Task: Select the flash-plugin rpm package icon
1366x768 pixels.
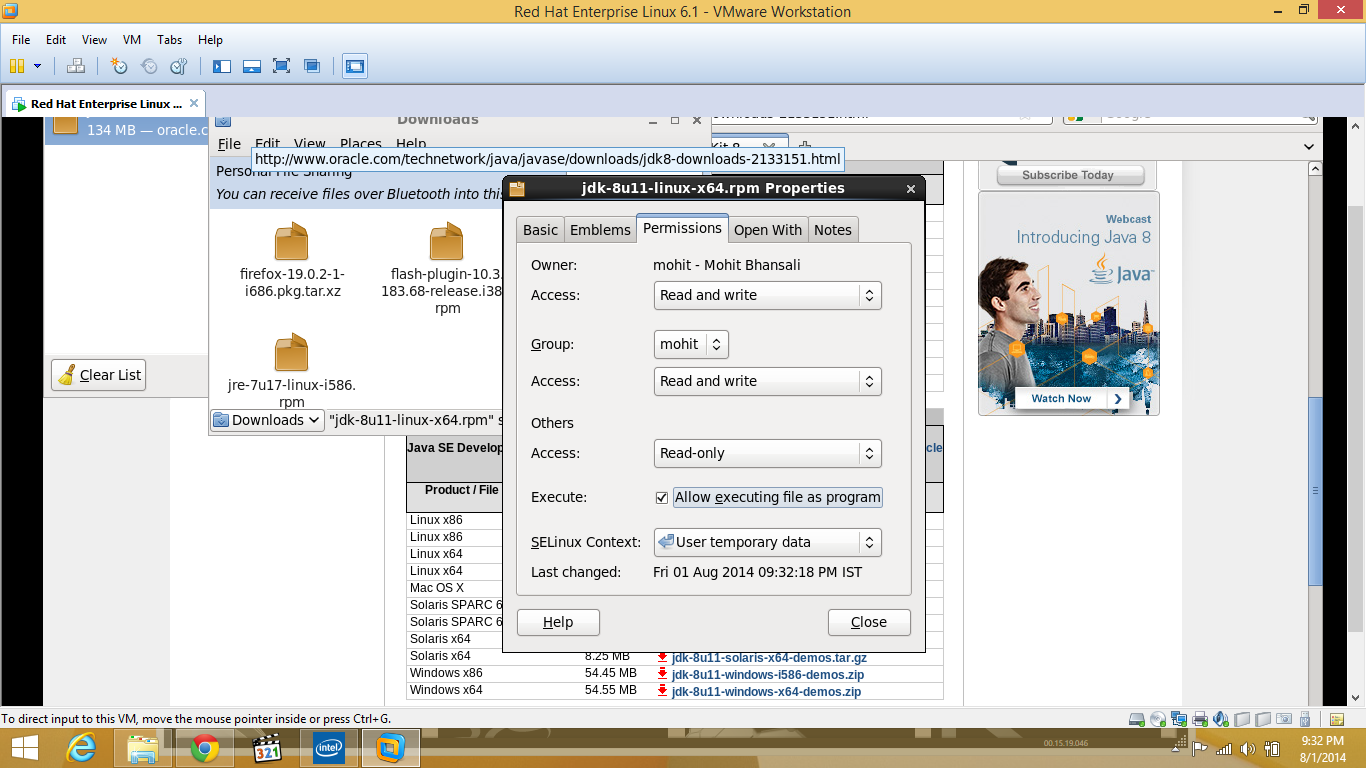Action: 447,243
